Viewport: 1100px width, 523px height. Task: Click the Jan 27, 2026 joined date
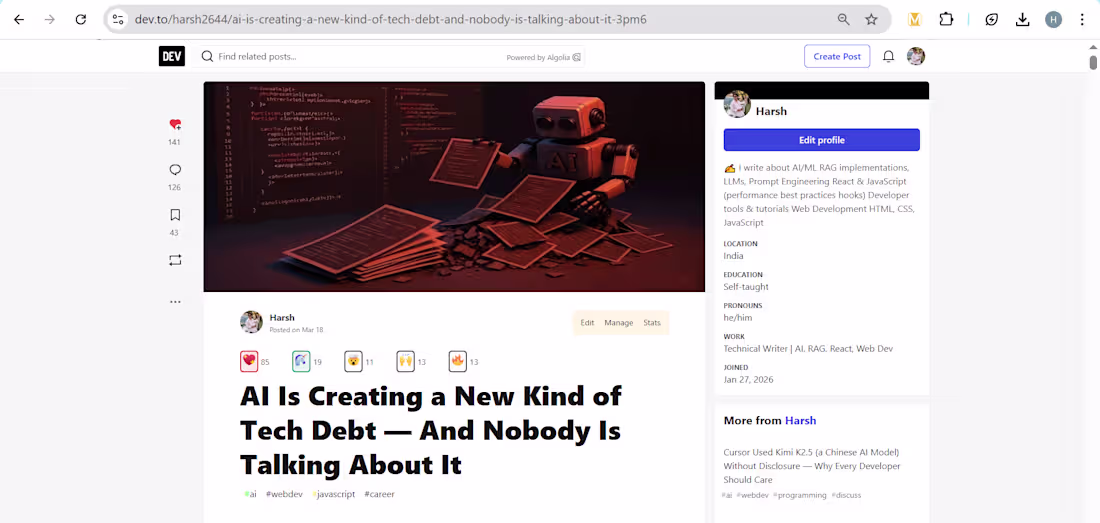click(x=749, y=379)
